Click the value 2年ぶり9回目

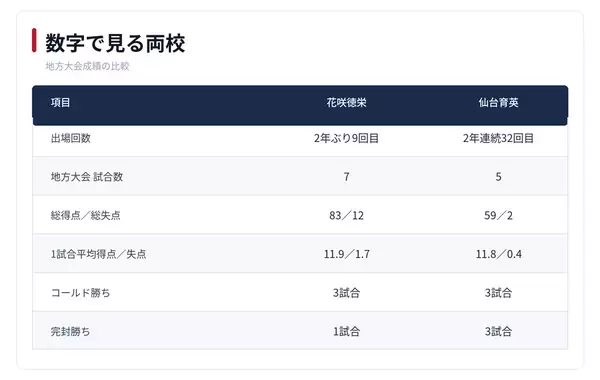point(346,138)
